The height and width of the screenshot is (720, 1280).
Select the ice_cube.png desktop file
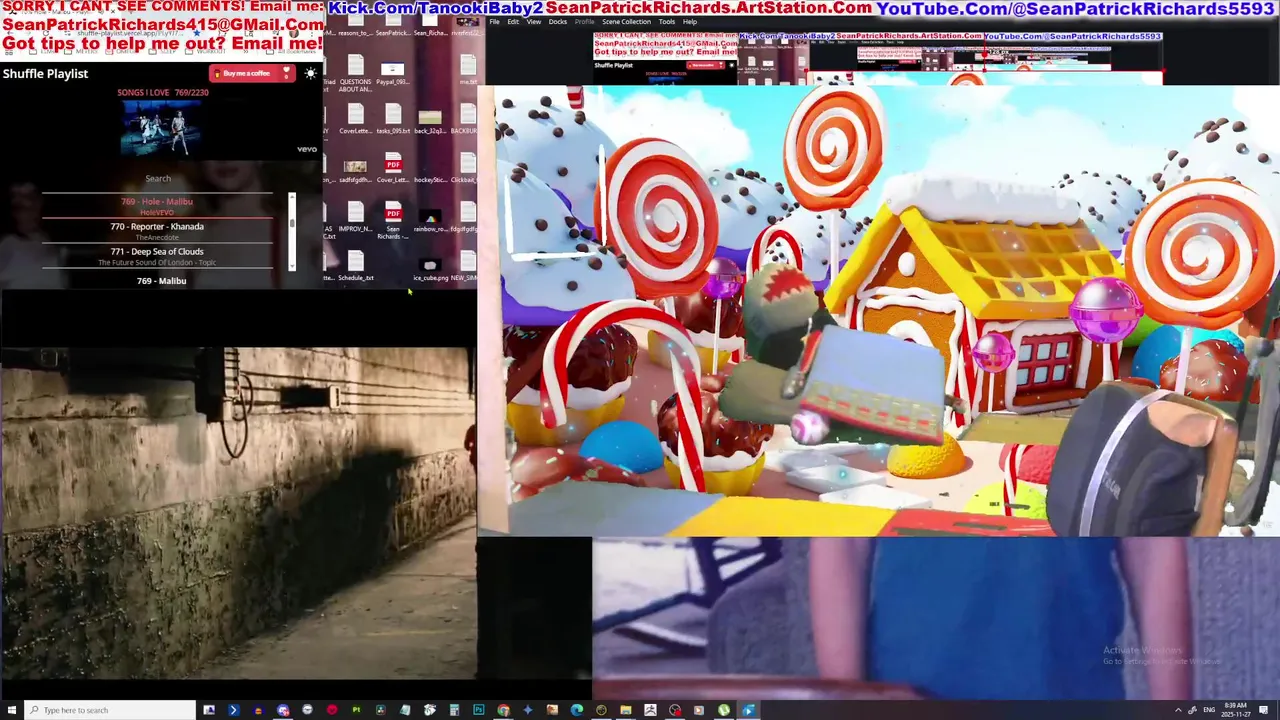click(430, 269)
